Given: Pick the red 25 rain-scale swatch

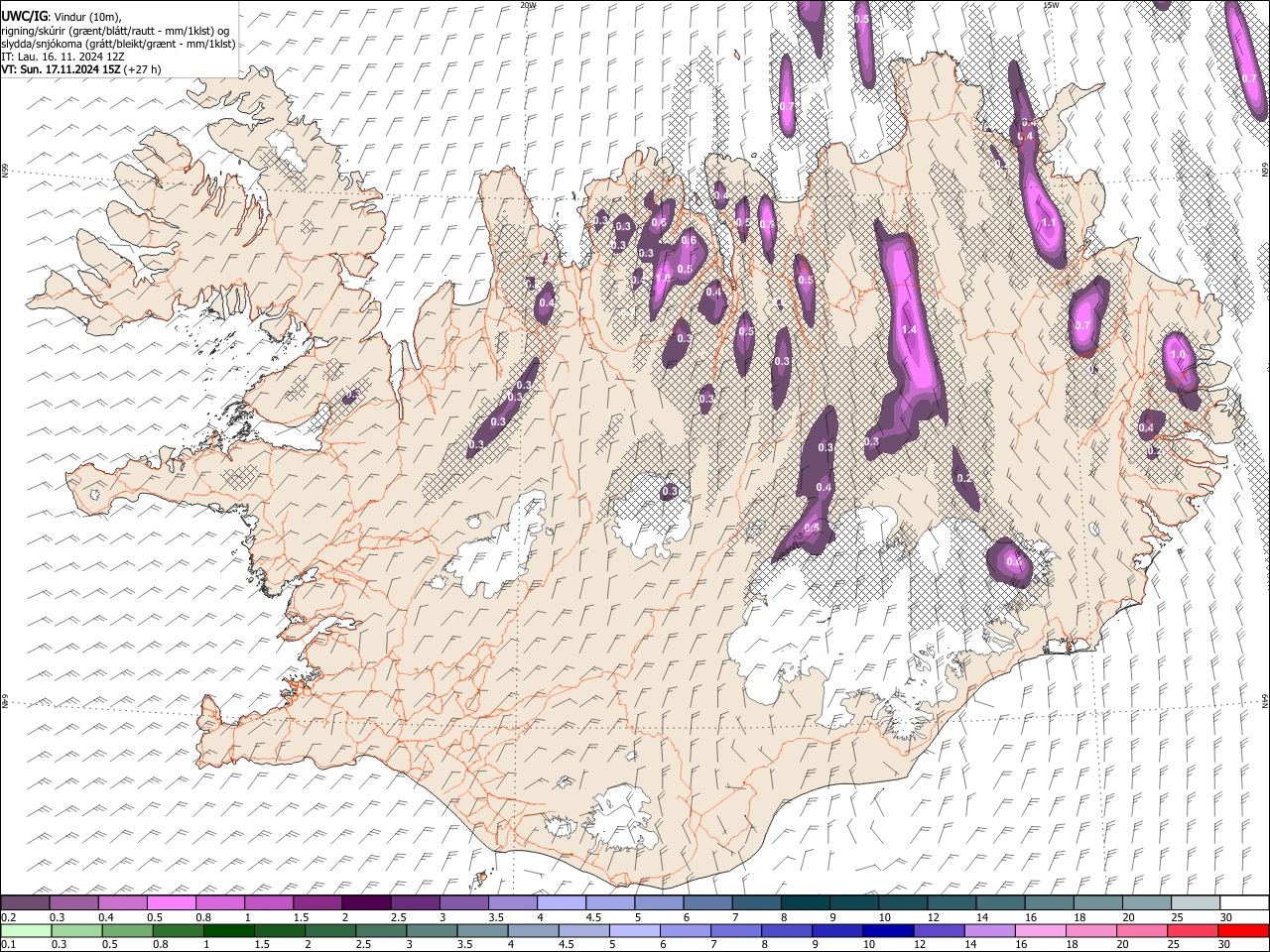Looking at the screenshot, I should coord(1192,930).
